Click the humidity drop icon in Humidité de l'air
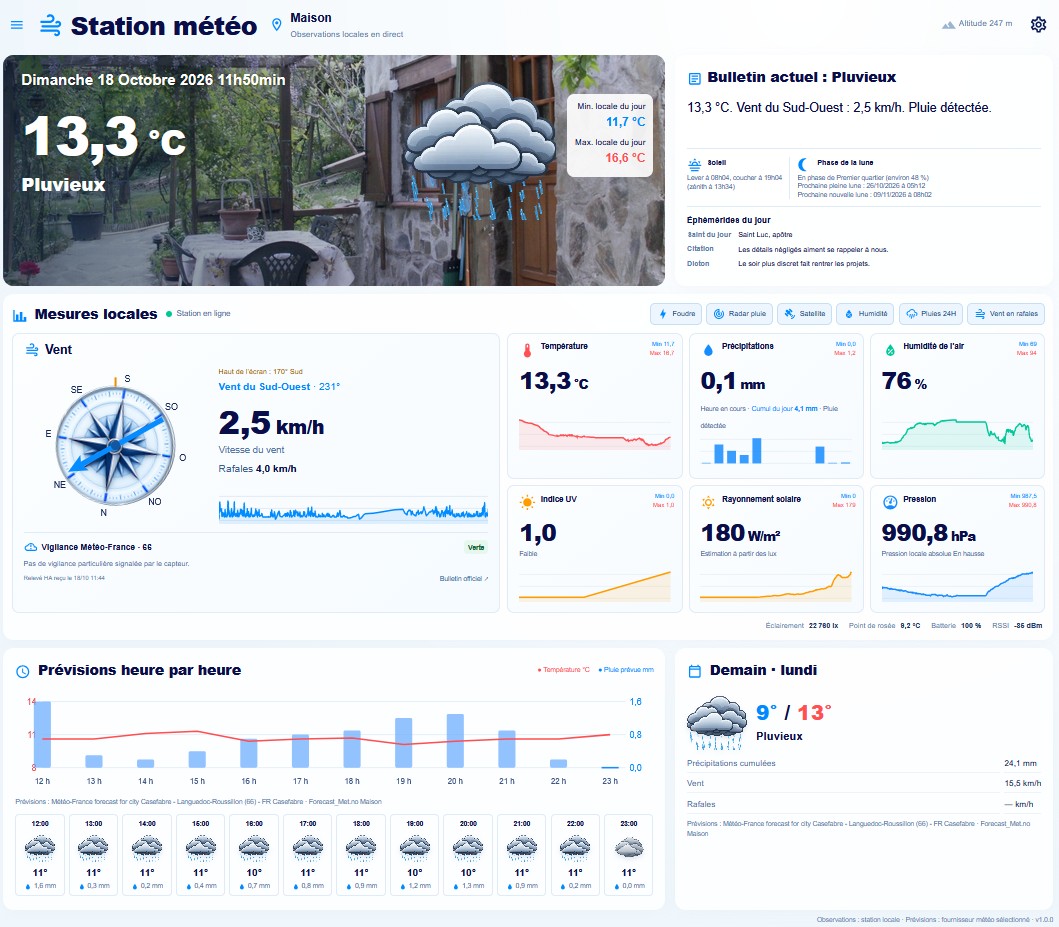The height and width of the screenshot is (927, 1059). coord(889,350)
